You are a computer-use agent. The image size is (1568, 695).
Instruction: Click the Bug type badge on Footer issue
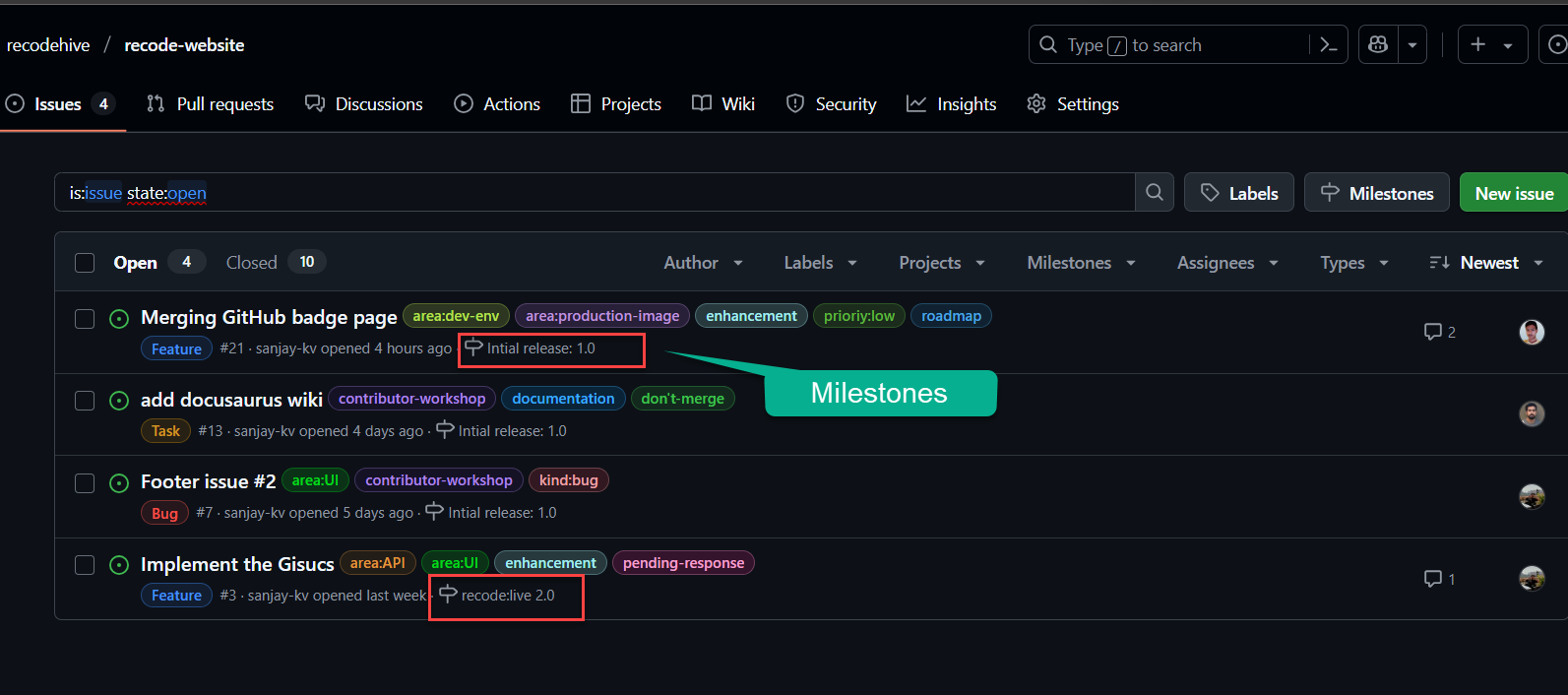pyautogui.click(x=164, y=513)
